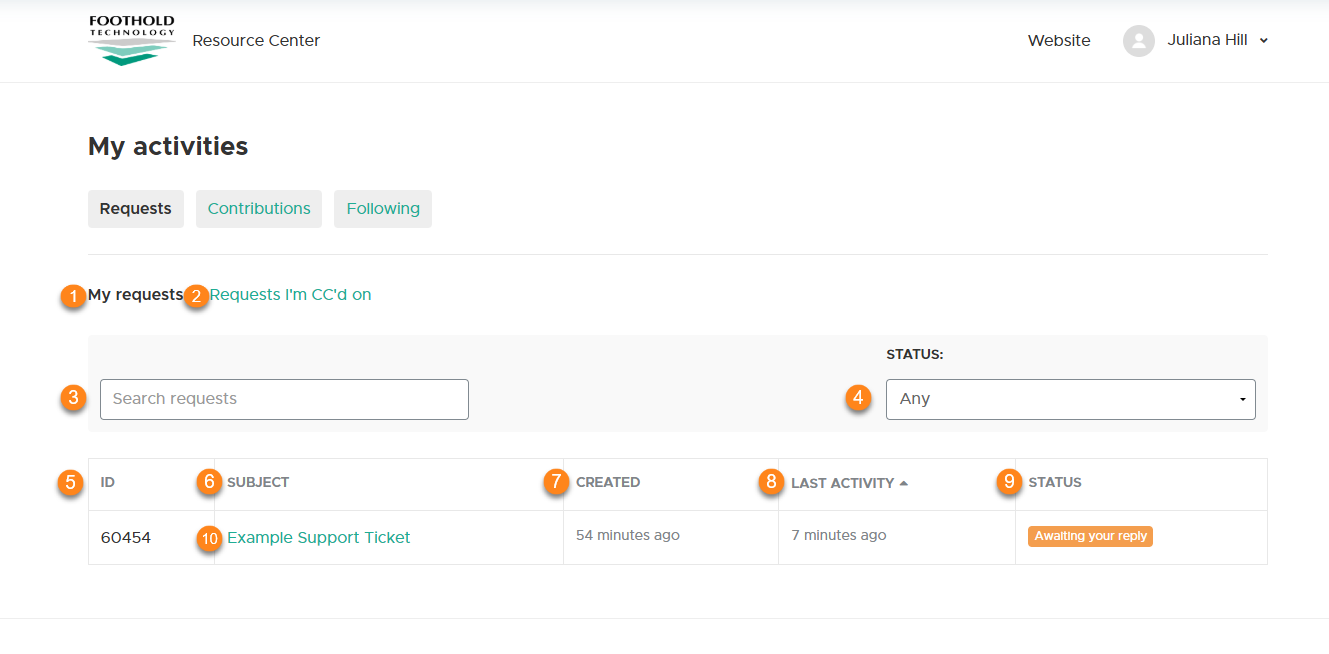Click orange marker number 10
Viewport: 1329px width, 654px height.
click(x=208, y=539)
